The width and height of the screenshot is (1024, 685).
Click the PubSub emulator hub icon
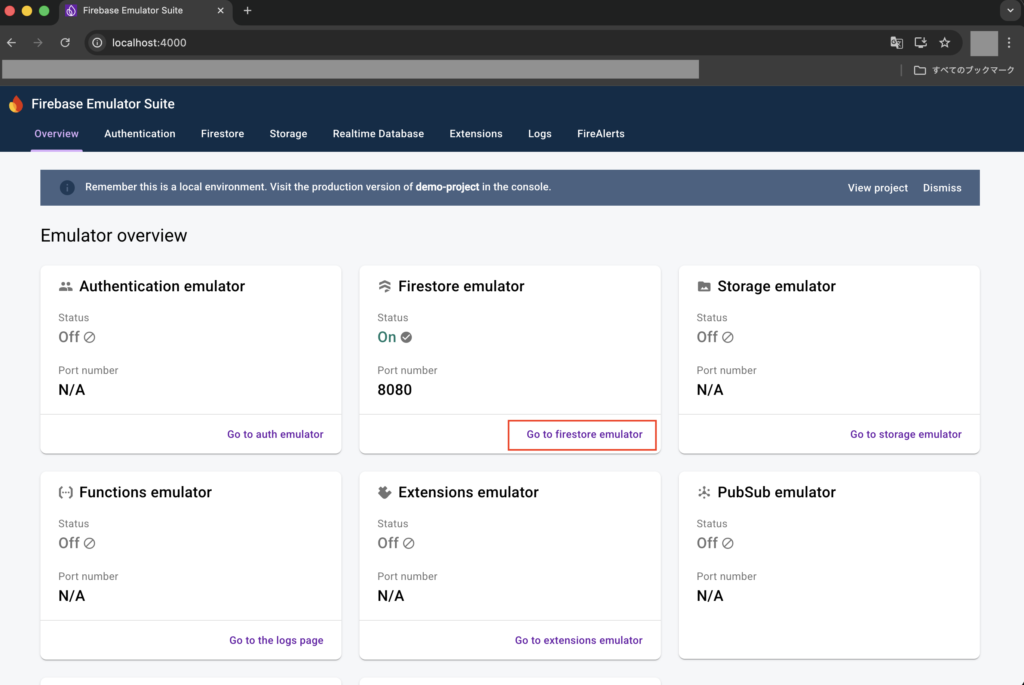coord(704,492)
